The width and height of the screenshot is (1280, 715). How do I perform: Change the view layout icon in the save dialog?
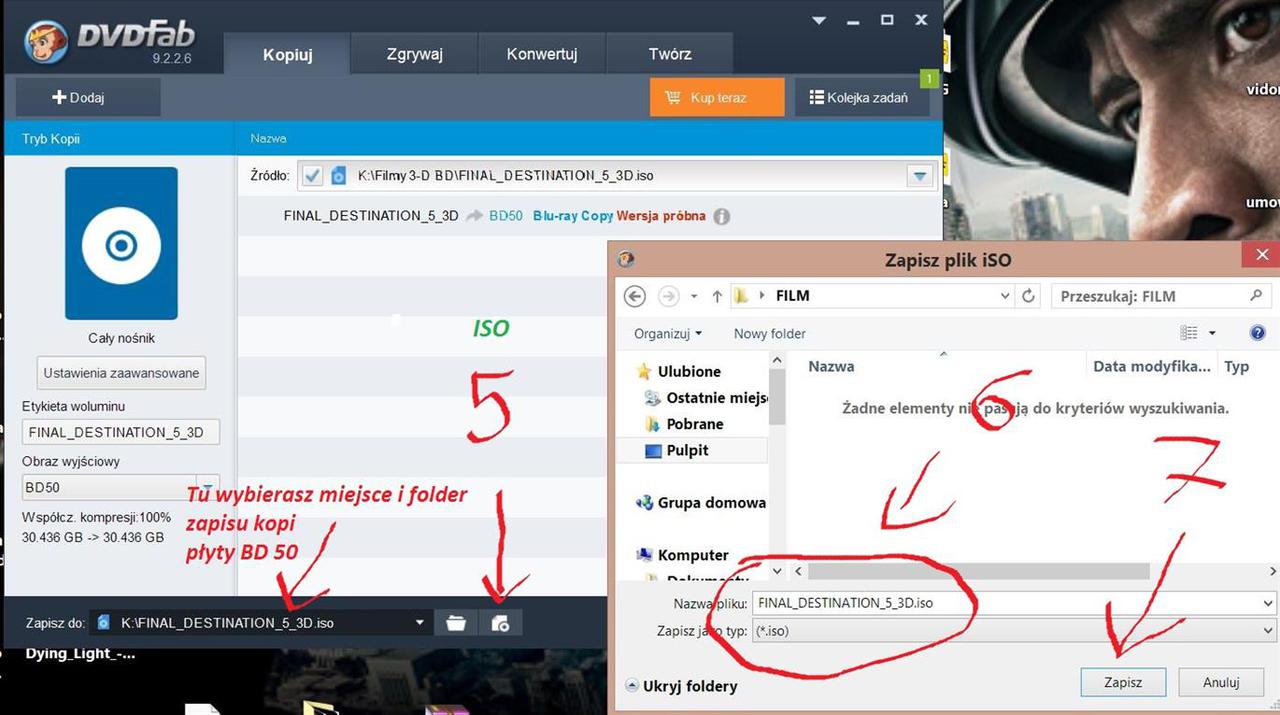[1188, 333]
